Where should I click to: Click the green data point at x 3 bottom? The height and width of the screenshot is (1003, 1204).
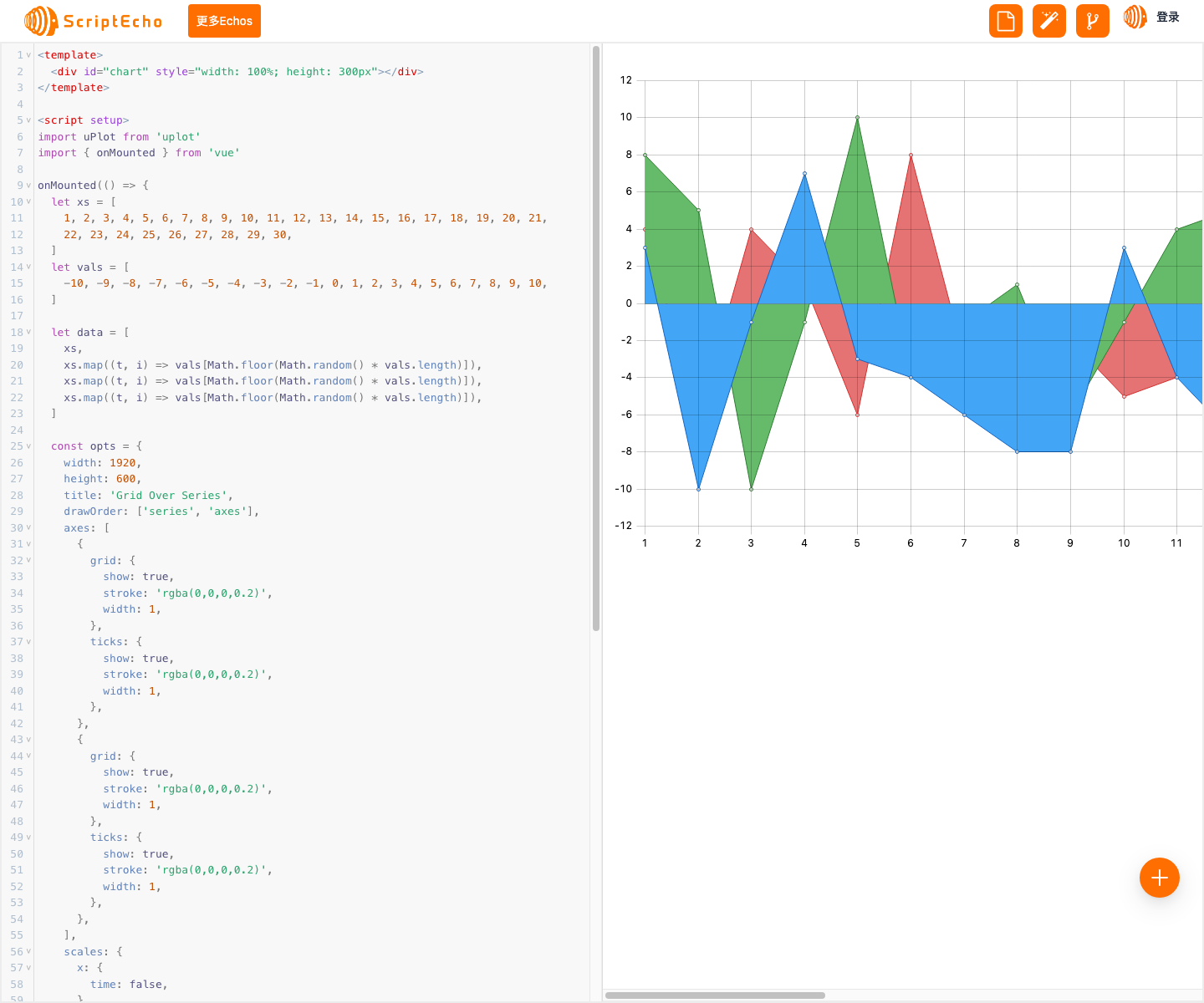(x=751, y=489)
